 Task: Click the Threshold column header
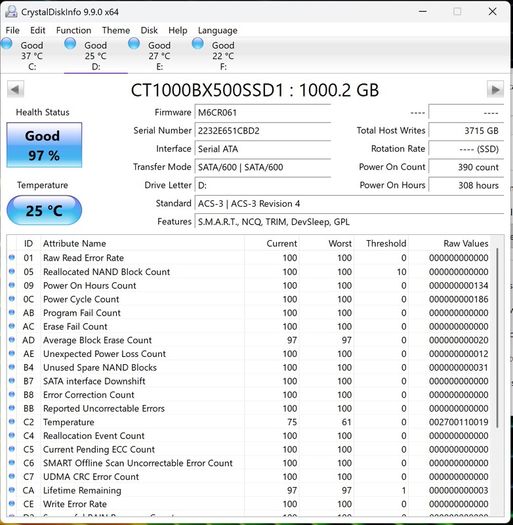point(381,243)
